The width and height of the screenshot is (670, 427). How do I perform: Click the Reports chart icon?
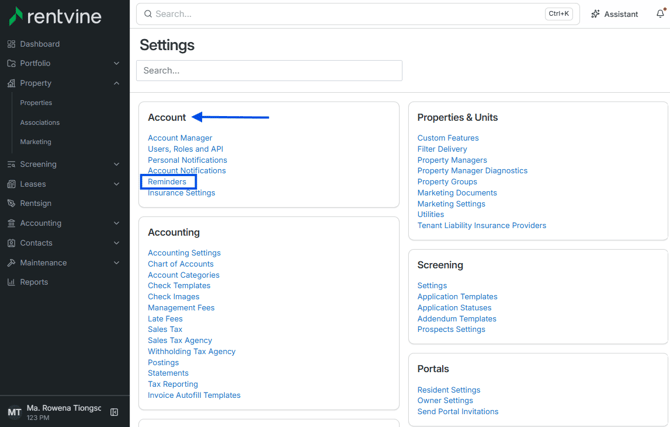click(11, 282)
